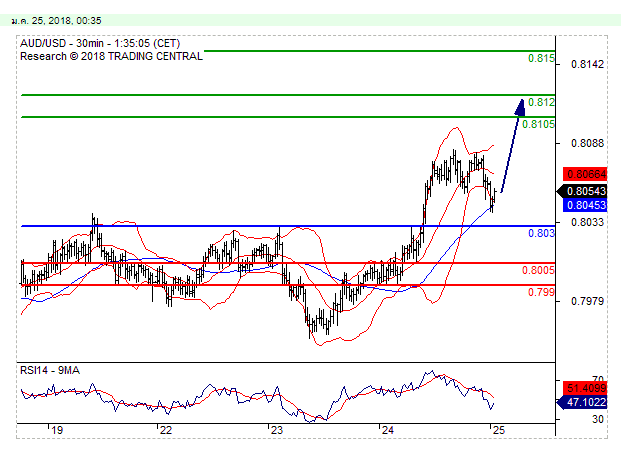Click the 0.7979 axis price label
Screen dimensions: 621x455
[x=587, y=301]
